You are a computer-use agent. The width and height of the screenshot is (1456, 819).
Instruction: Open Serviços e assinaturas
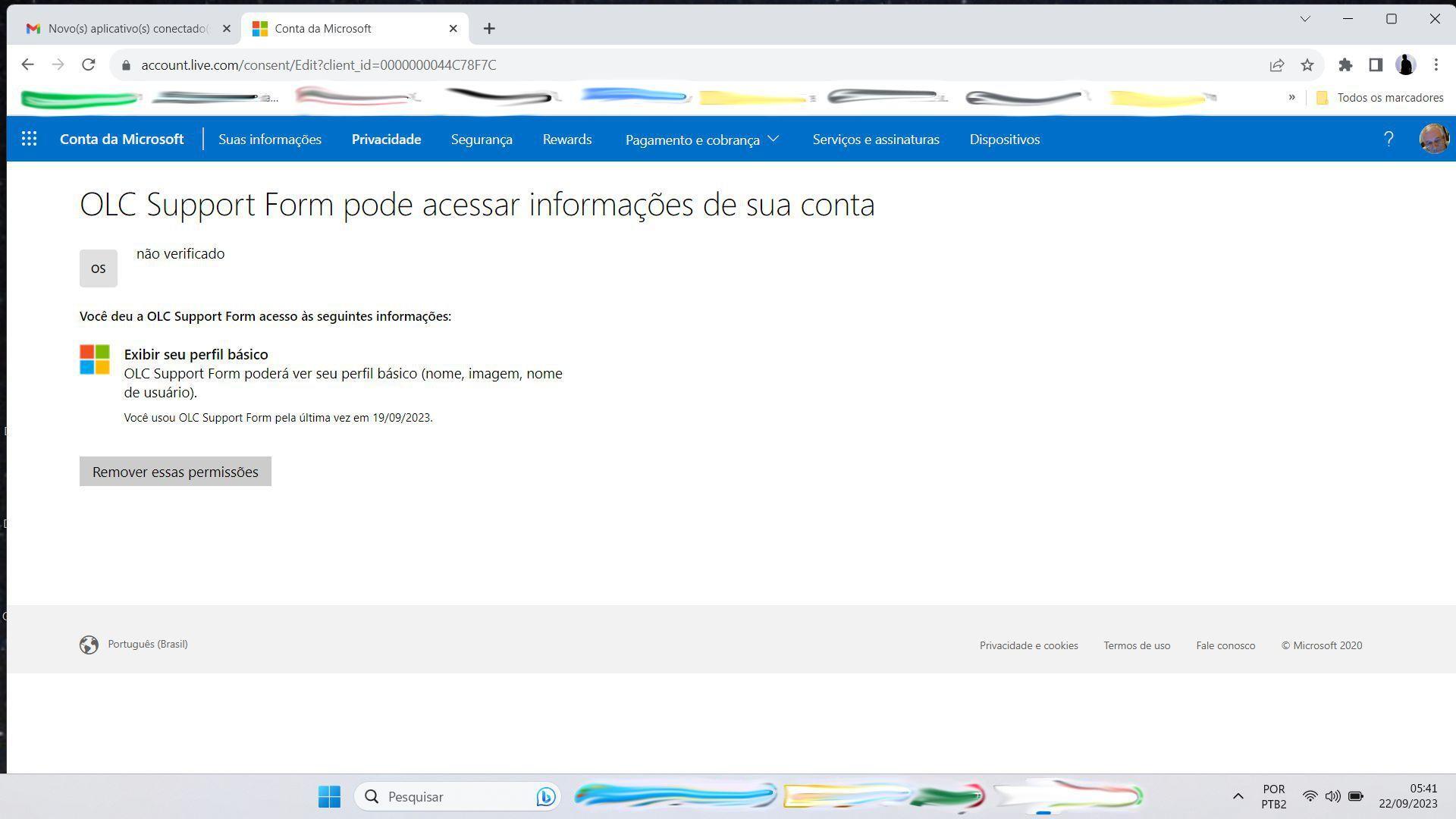(876, 140)
